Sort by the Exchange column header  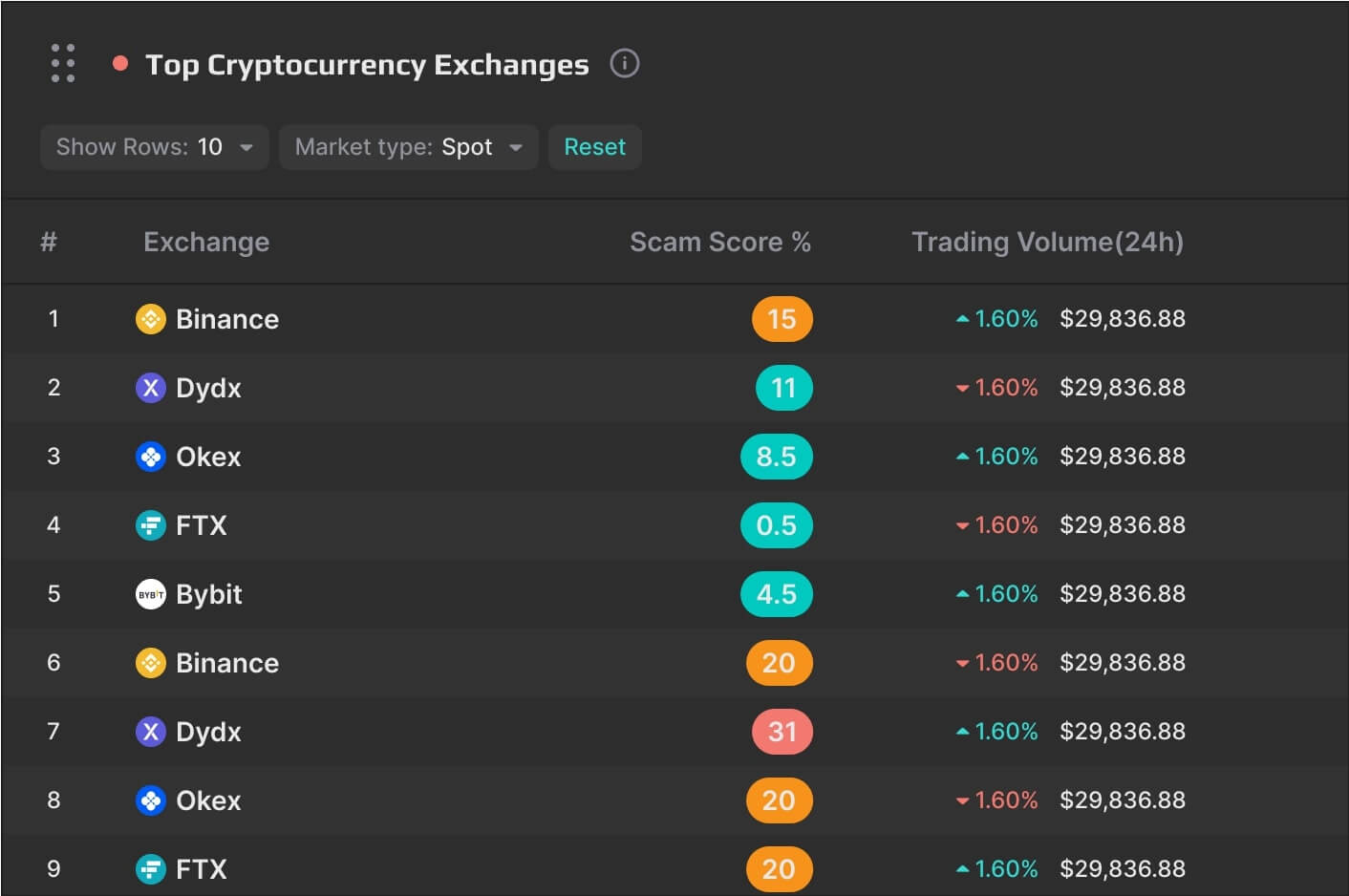[206, 242]
